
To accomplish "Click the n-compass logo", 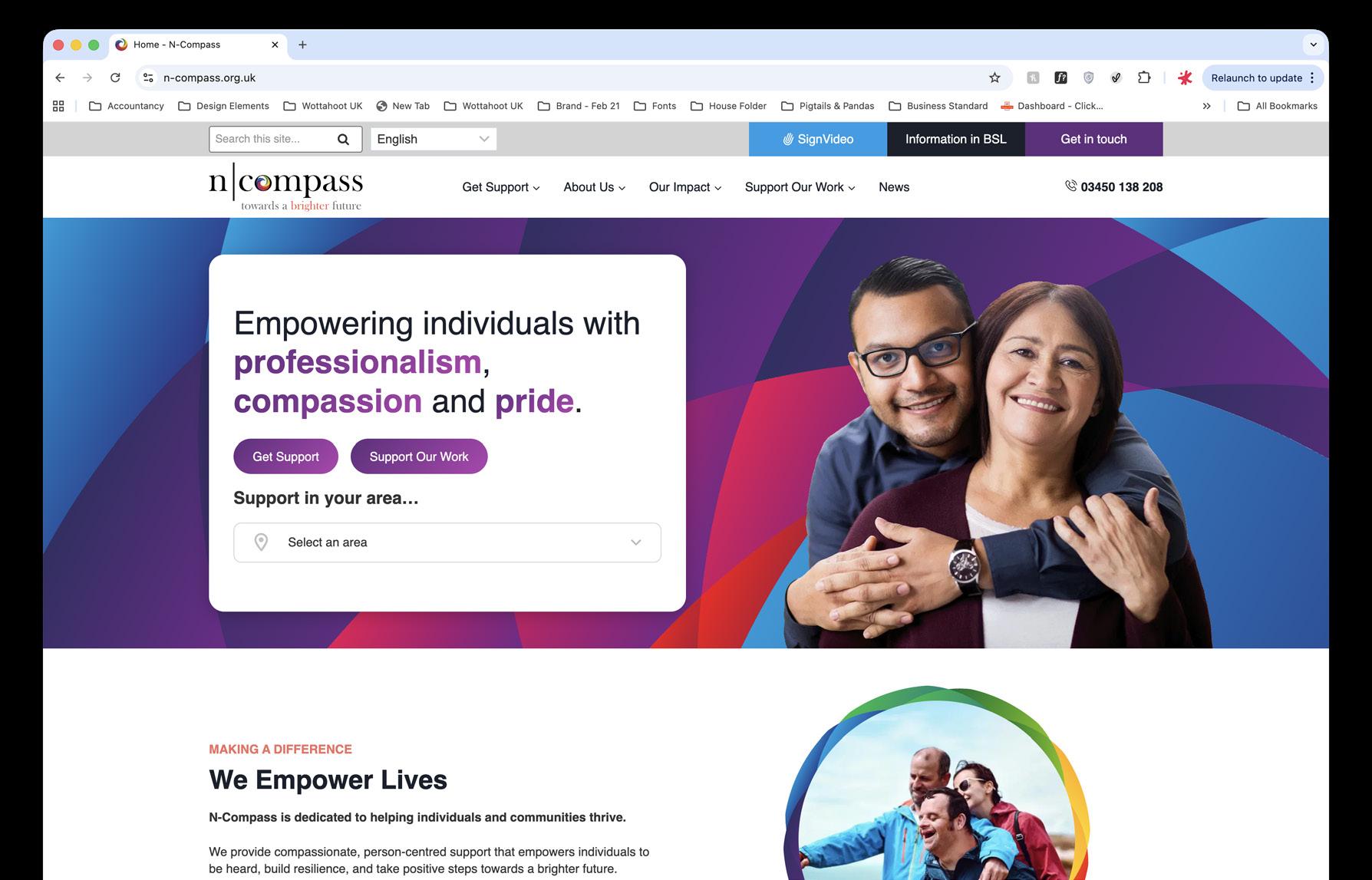I will [x=285, y=187].
